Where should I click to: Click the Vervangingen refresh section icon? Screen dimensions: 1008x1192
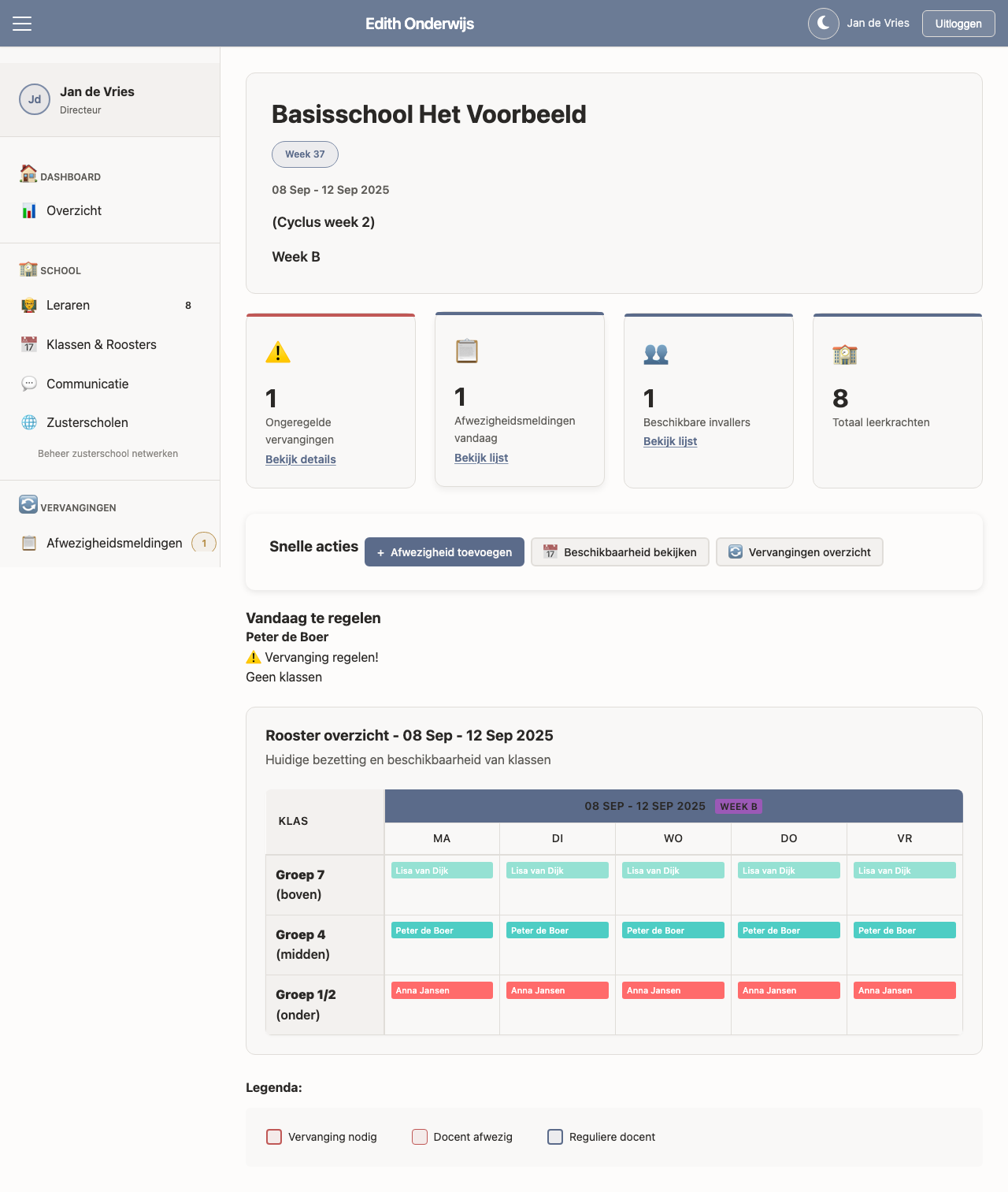point(28,504)
